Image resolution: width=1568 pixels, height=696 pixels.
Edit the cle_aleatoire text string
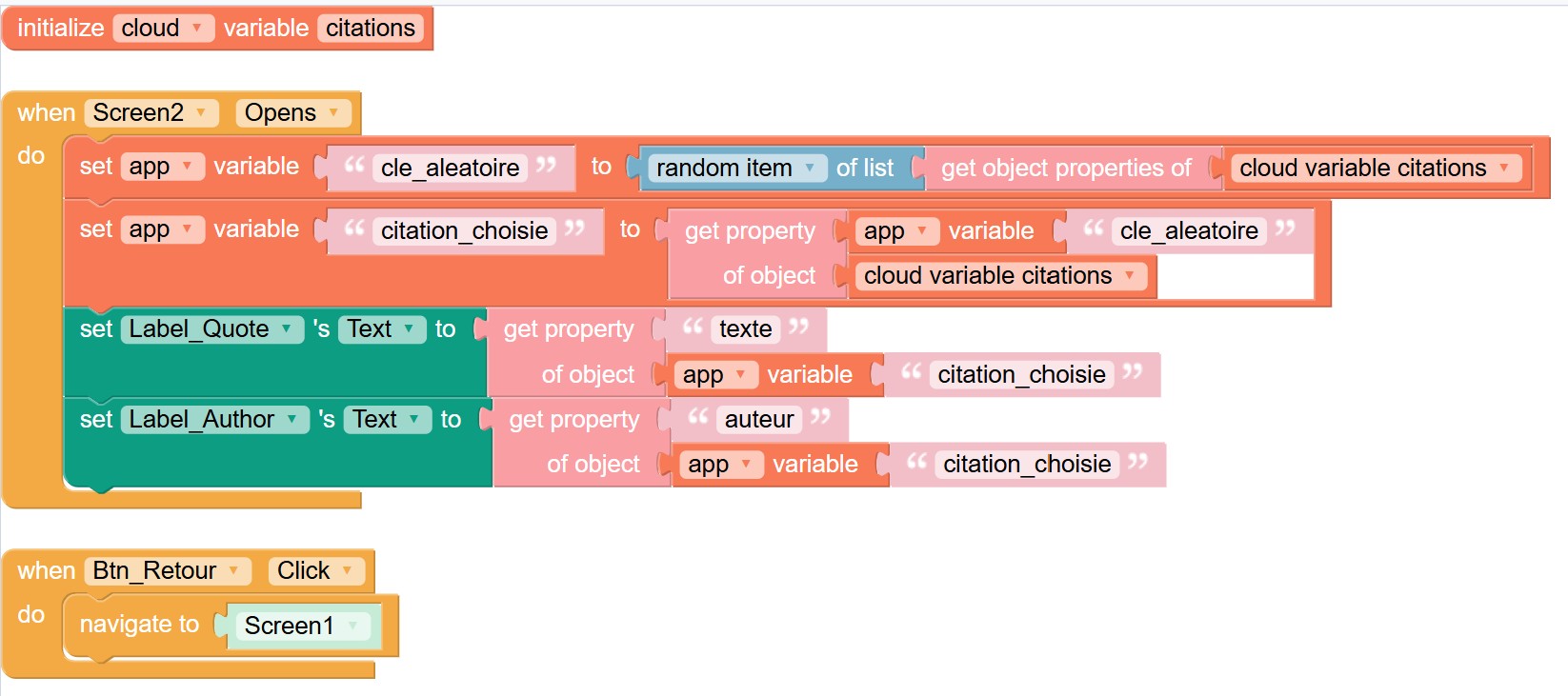click(450, 168)
